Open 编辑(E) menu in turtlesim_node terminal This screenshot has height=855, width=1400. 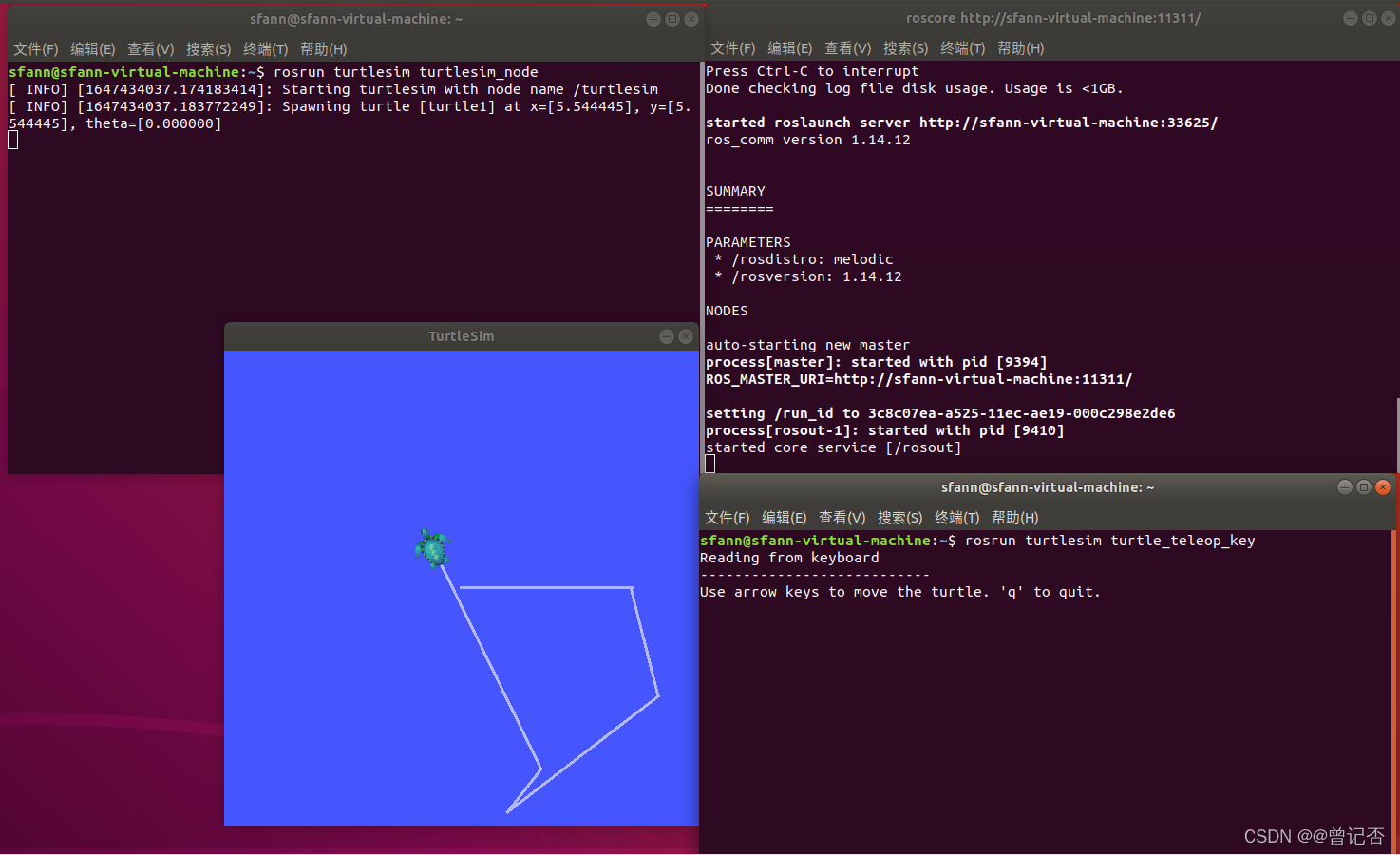tap(93, 48)
